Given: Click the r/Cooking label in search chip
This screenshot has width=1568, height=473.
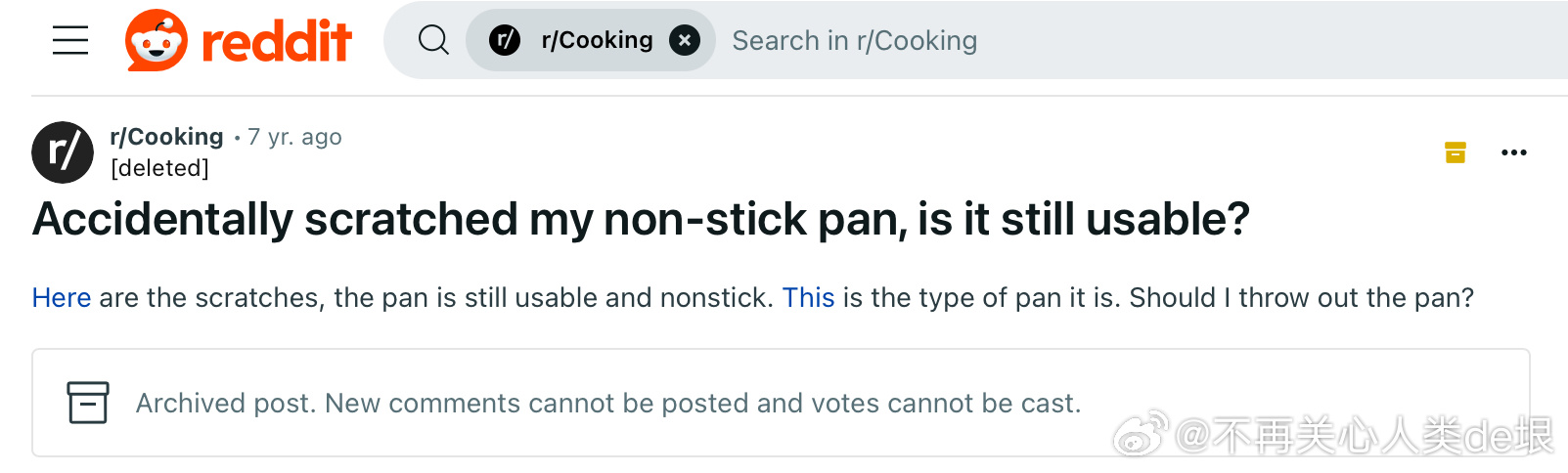Looking at the screenshot, I should click(597, 40).
